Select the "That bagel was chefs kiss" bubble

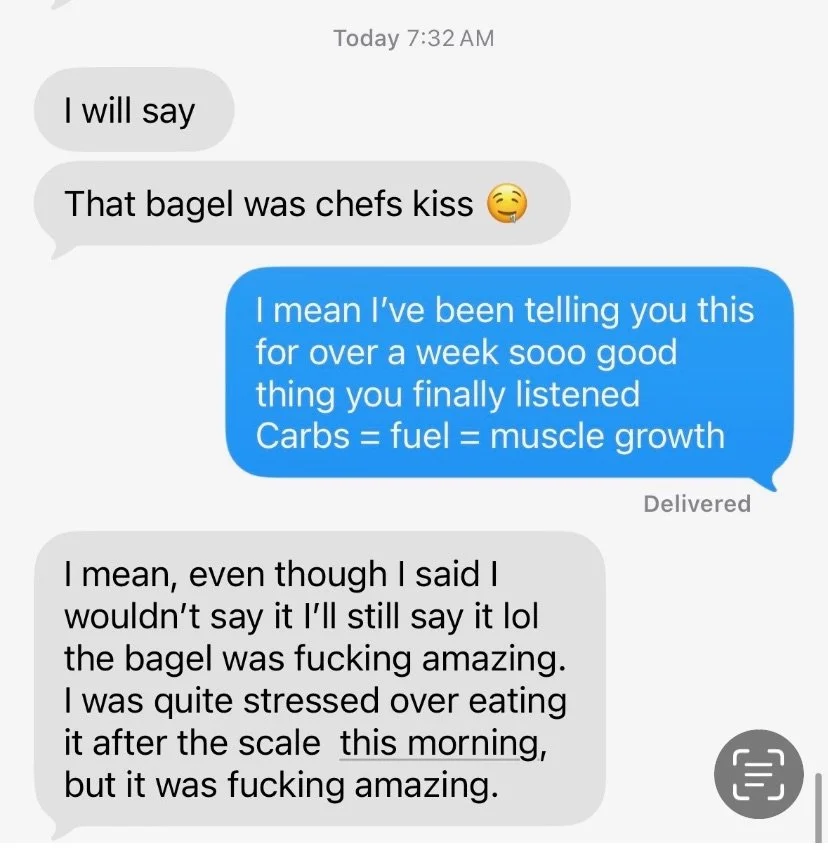[x=302, y=204]
